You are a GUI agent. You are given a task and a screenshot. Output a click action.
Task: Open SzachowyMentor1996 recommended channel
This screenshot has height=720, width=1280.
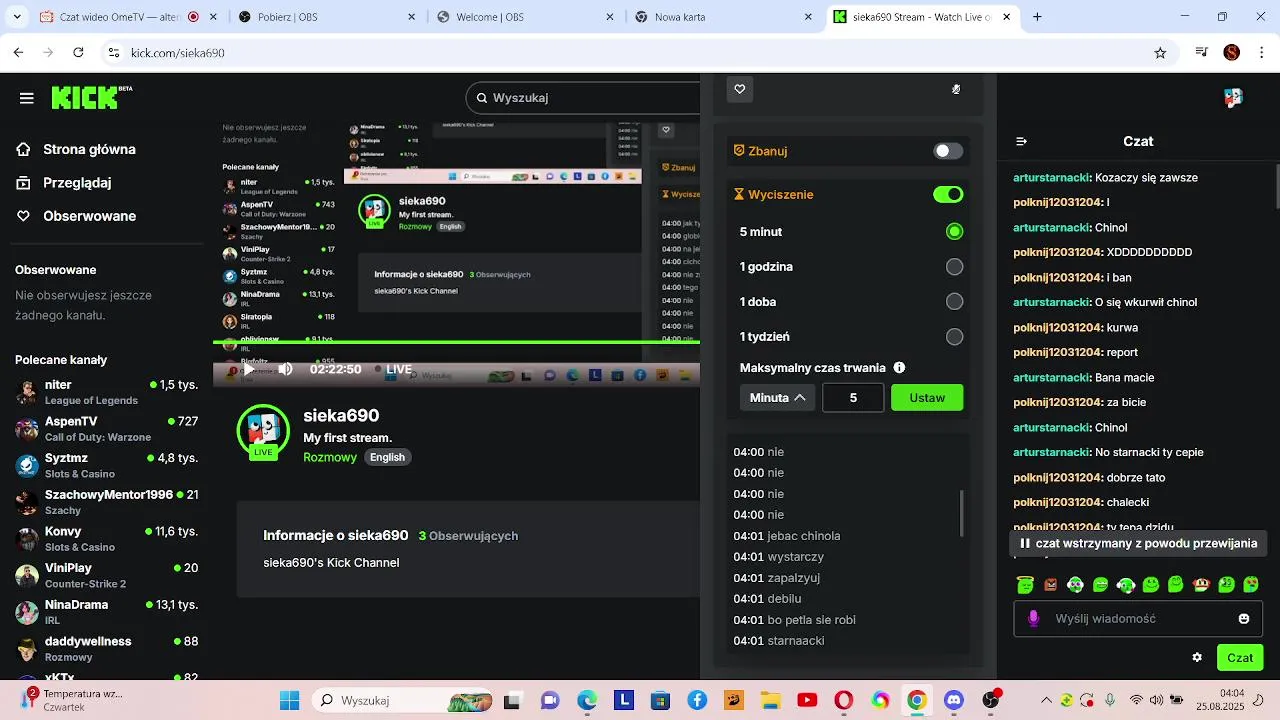(106, 502)
